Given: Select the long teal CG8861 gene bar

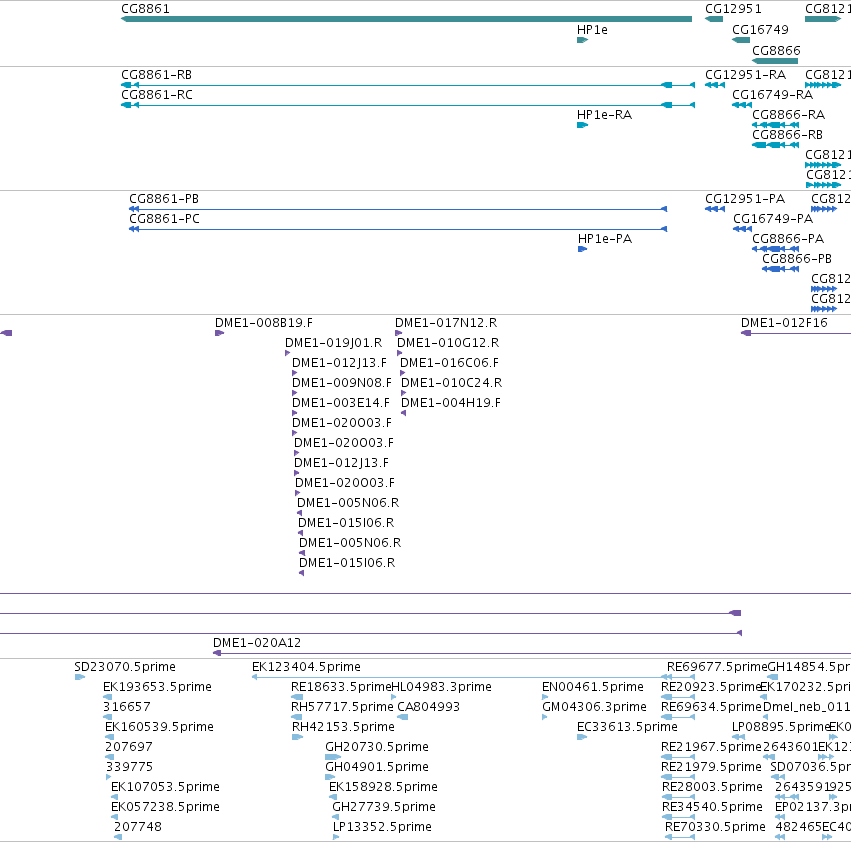Looking at the screenshot, I should click(x=407, y=19).
